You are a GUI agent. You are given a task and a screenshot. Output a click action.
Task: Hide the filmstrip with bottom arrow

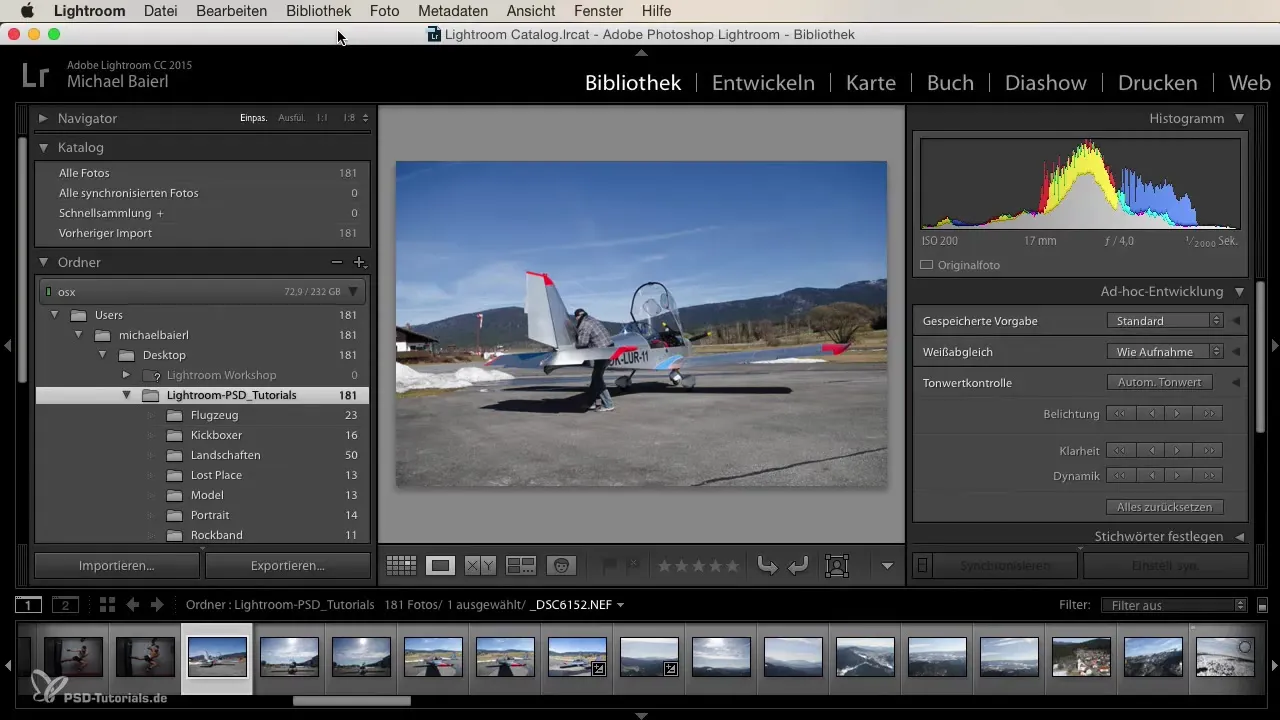(x=641, y=715)
